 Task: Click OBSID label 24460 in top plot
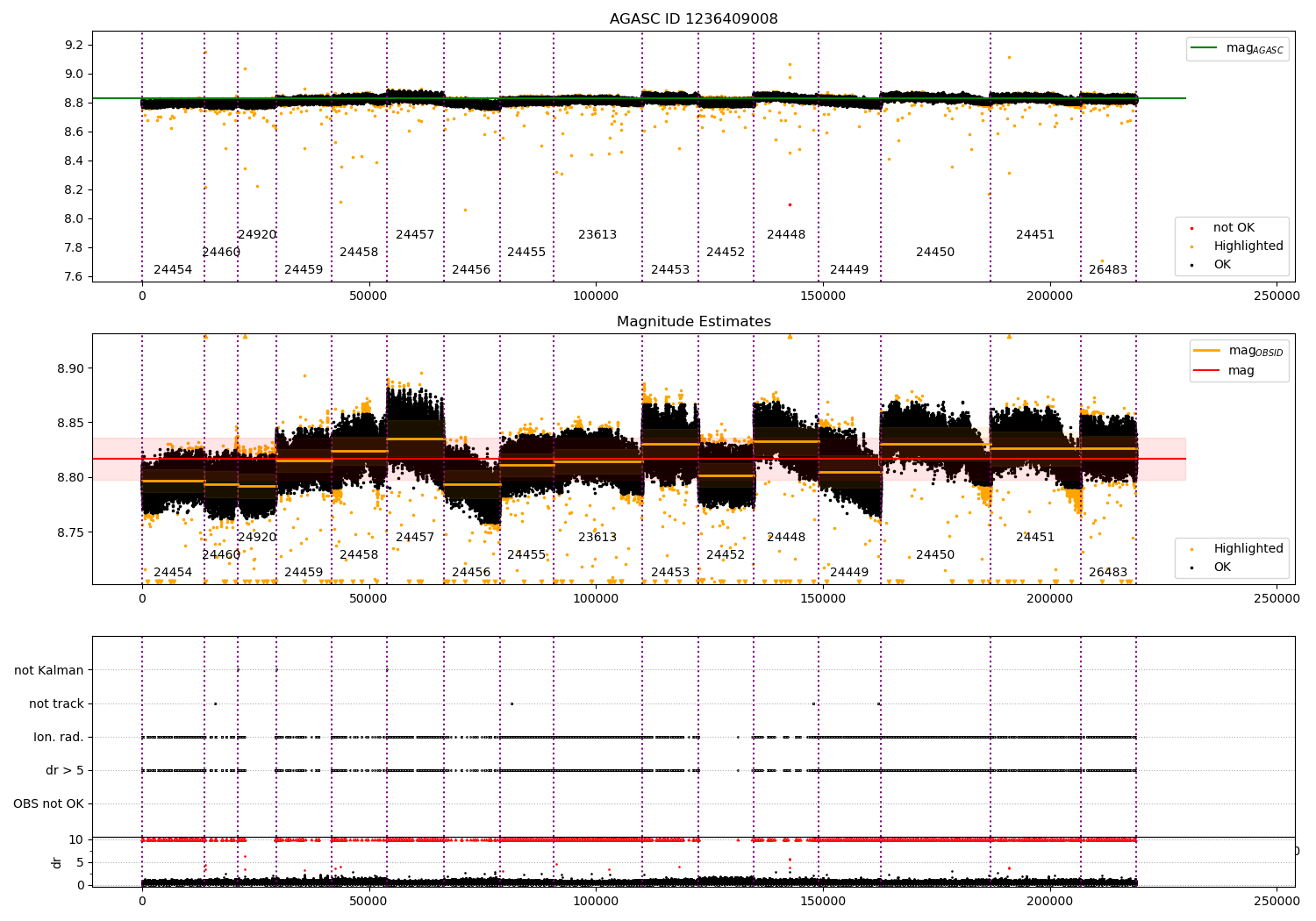click(221, 252)
